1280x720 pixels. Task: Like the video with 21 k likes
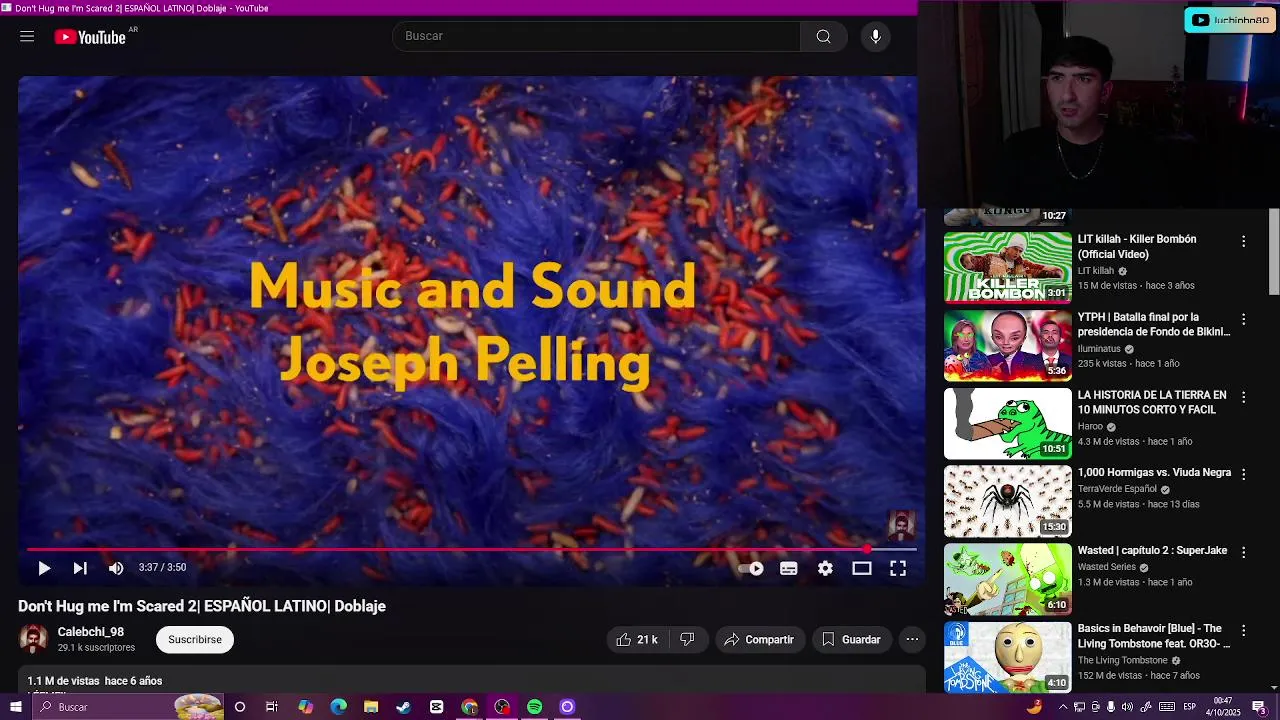(x=637, y=640)
